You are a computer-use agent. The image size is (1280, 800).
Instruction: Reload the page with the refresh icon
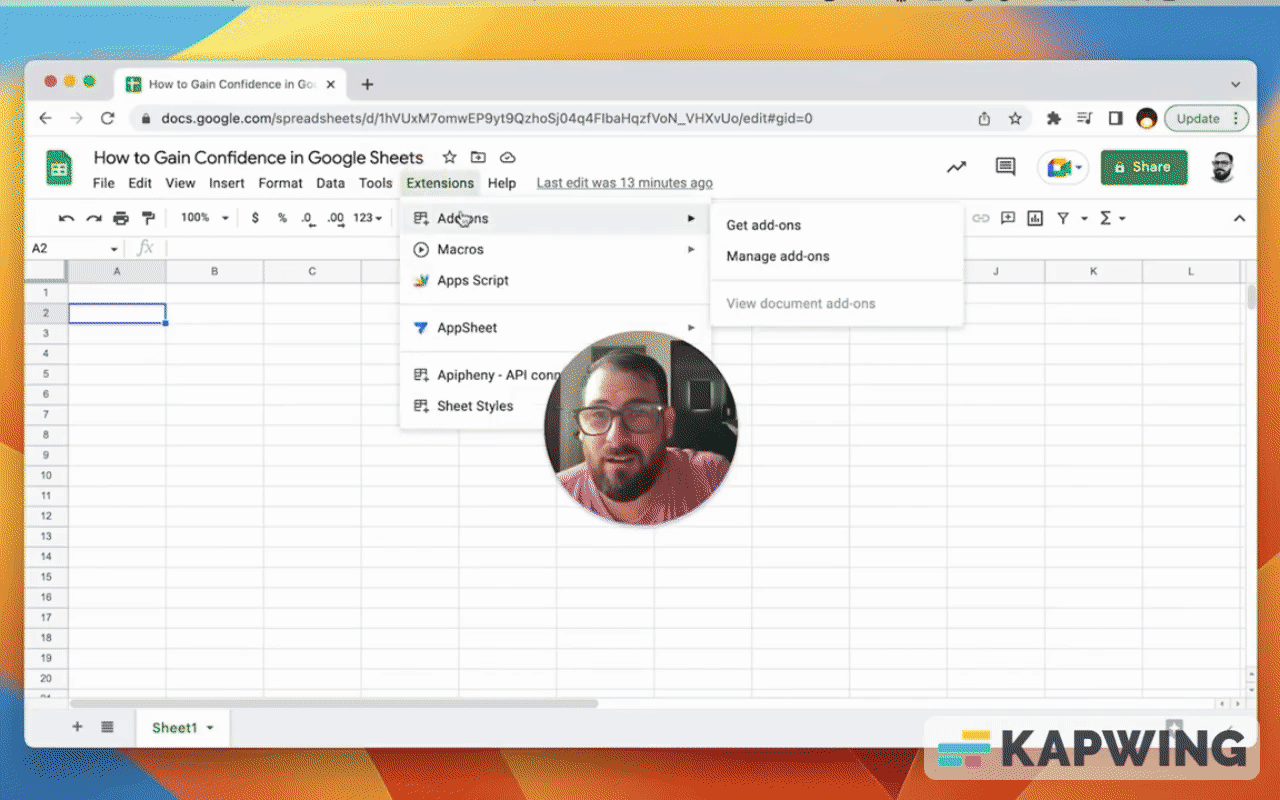point(107,118)
